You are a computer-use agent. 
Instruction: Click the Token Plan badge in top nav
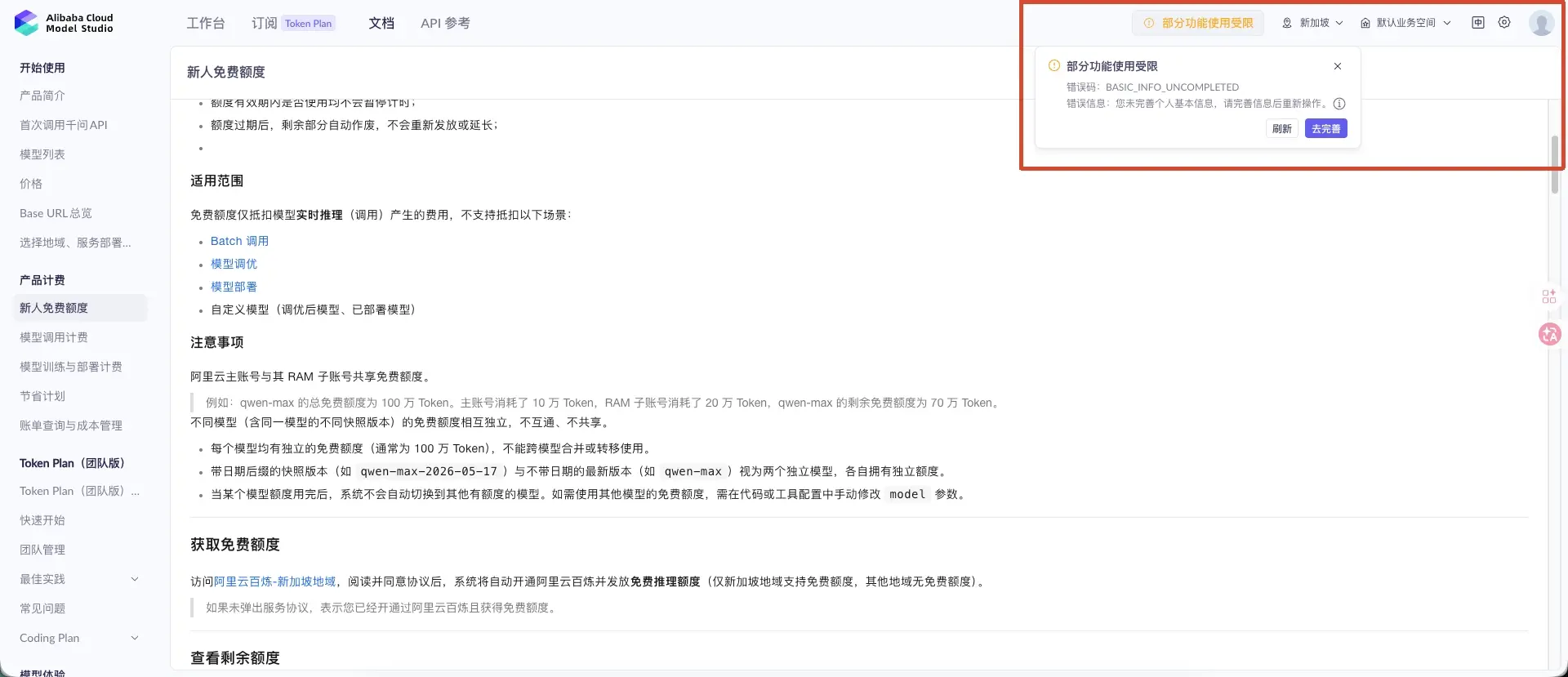(x=309, y=24)
